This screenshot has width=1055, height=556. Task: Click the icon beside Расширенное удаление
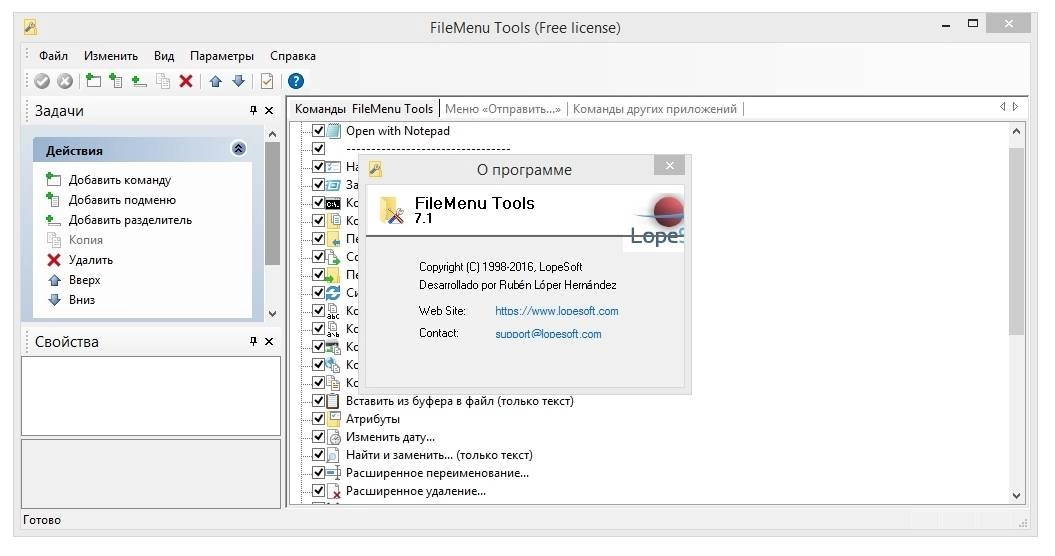(x=333, y=491)
